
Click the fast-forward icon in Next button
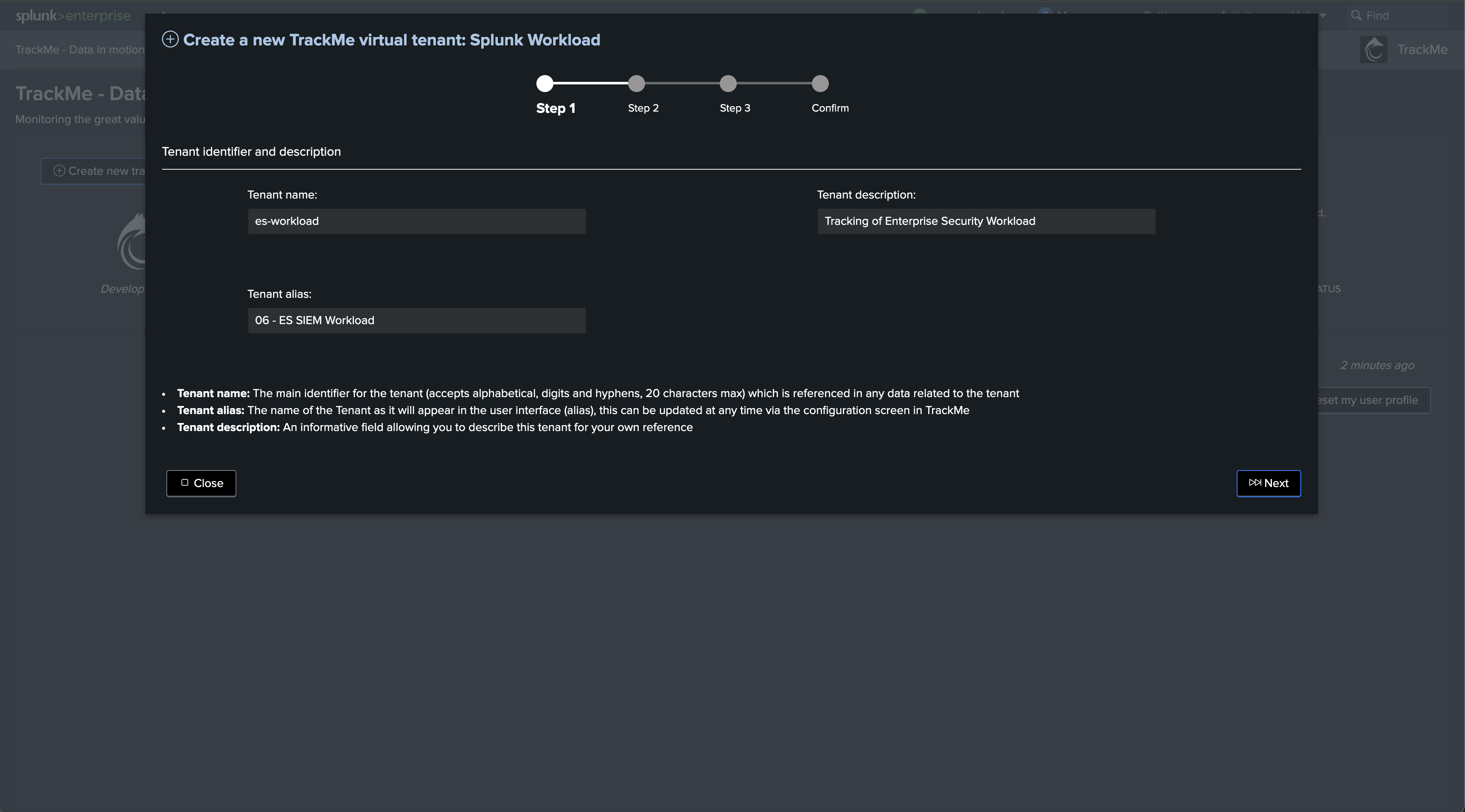tap(1255, 483)
